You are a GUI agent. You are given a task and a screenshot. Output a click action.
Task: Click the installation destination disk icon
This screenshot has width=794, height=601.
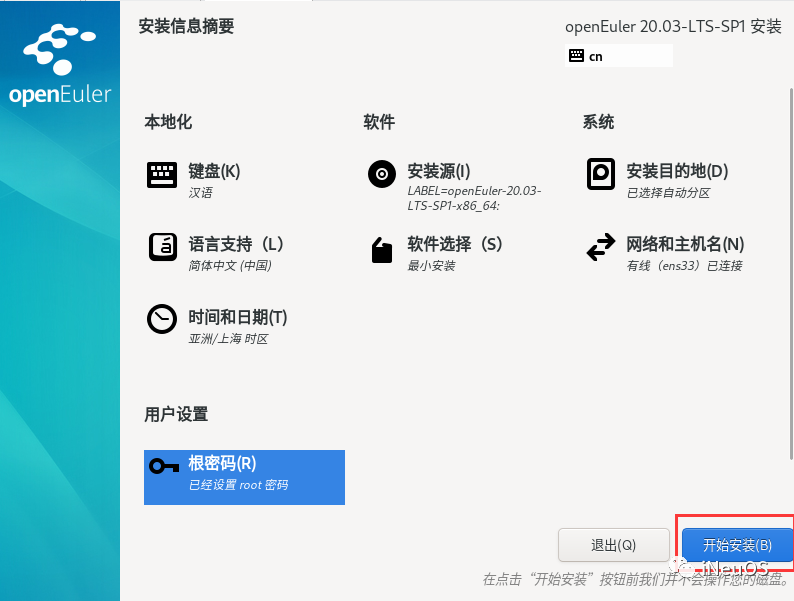click(601, 174)
